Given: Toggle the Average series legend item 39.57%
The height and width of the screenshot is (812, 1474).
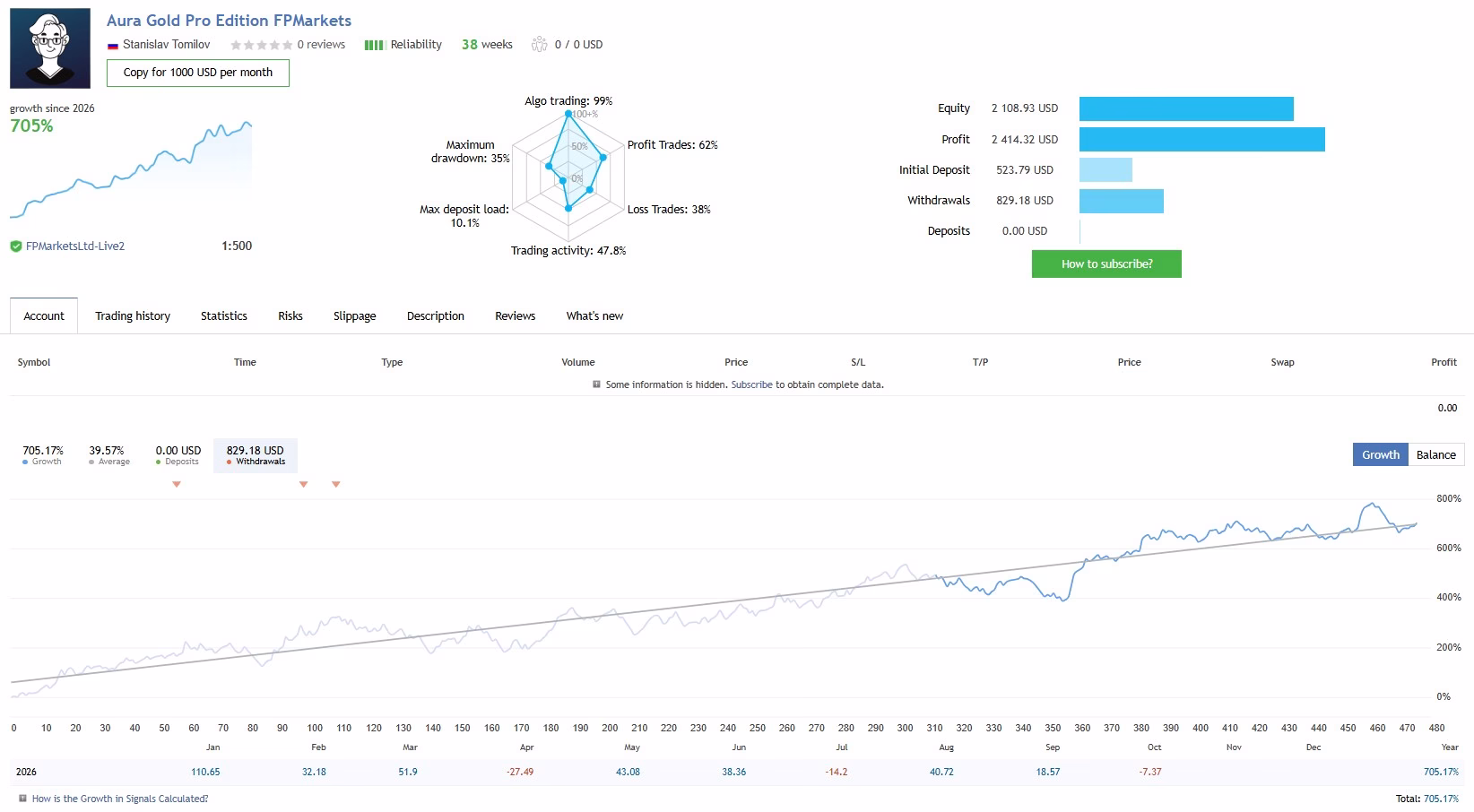Looking at the screenshot, I should click(x=108, y=455).
